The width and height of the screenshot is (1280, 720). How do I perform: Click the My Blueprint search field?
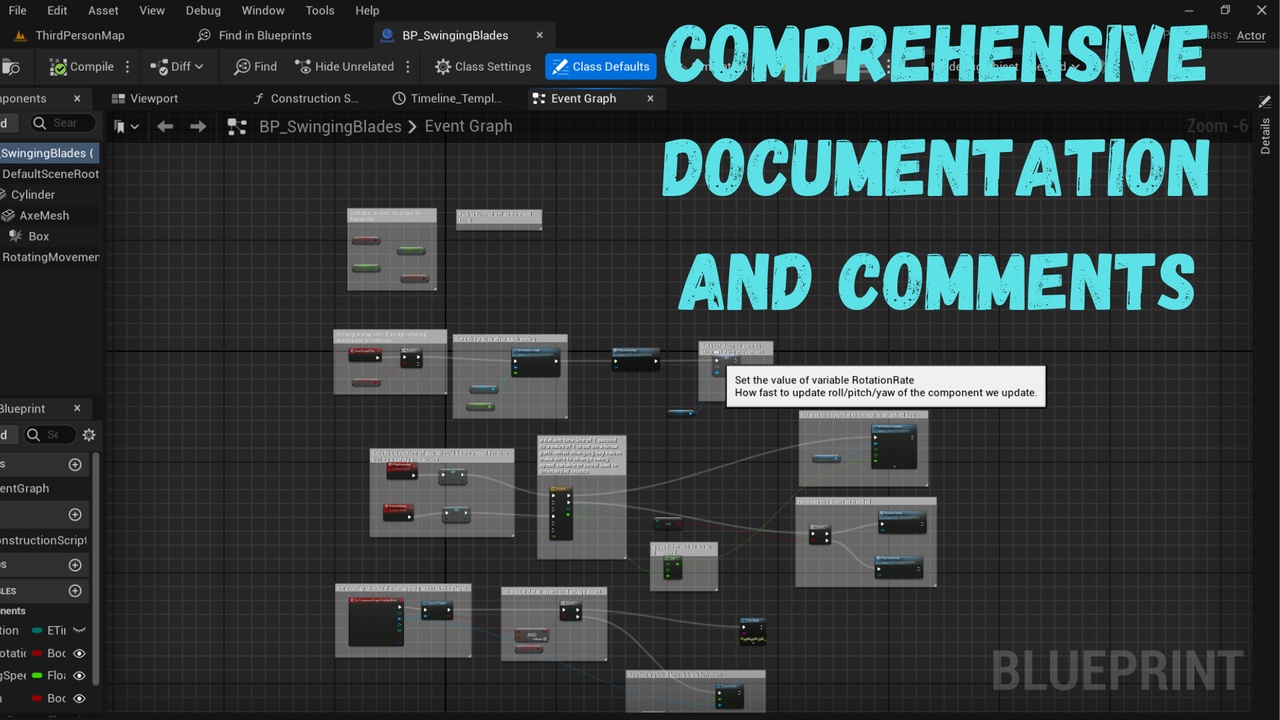[48, 434]
